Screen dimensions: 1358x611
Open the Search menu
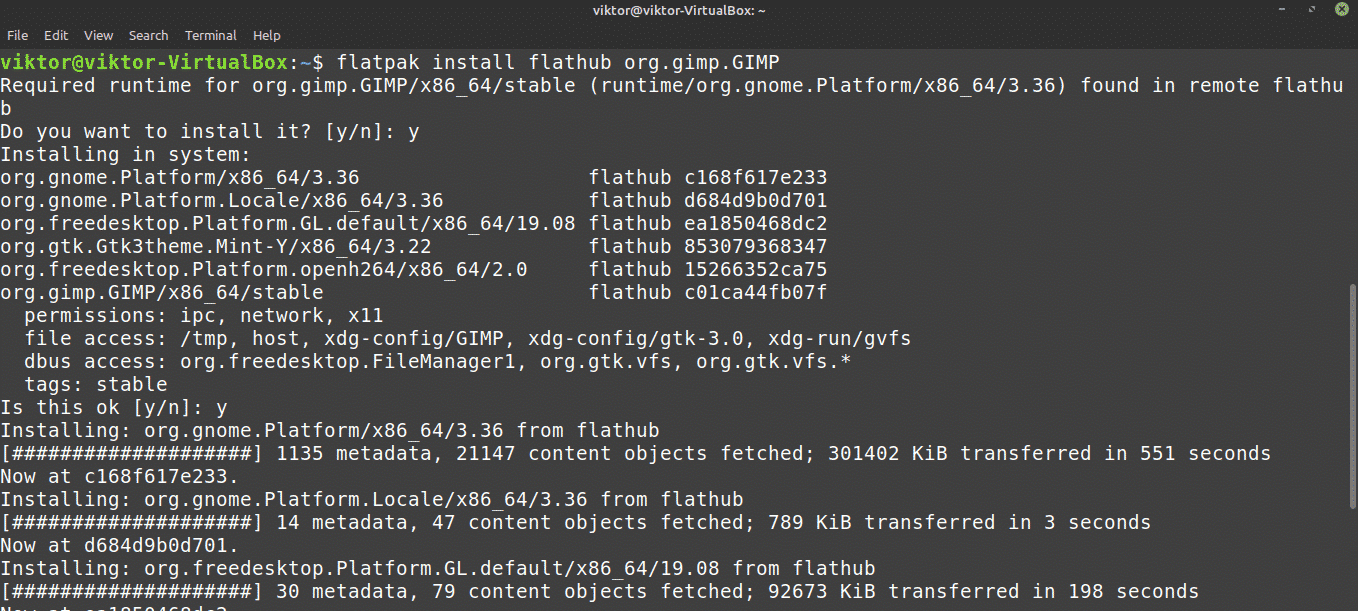pyautogui.click(x=148, y=35)
